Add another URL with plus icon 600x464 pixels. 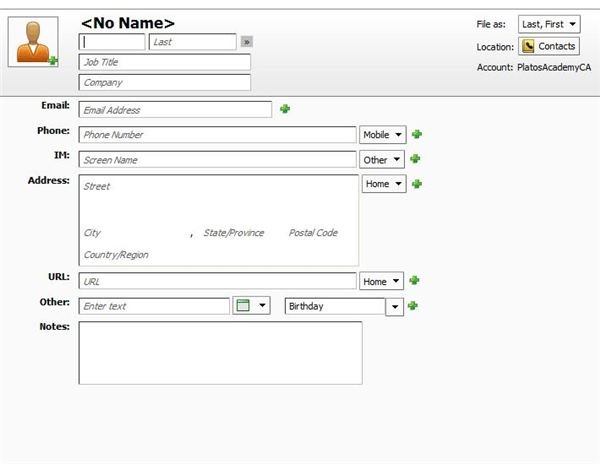pos(414,280)
